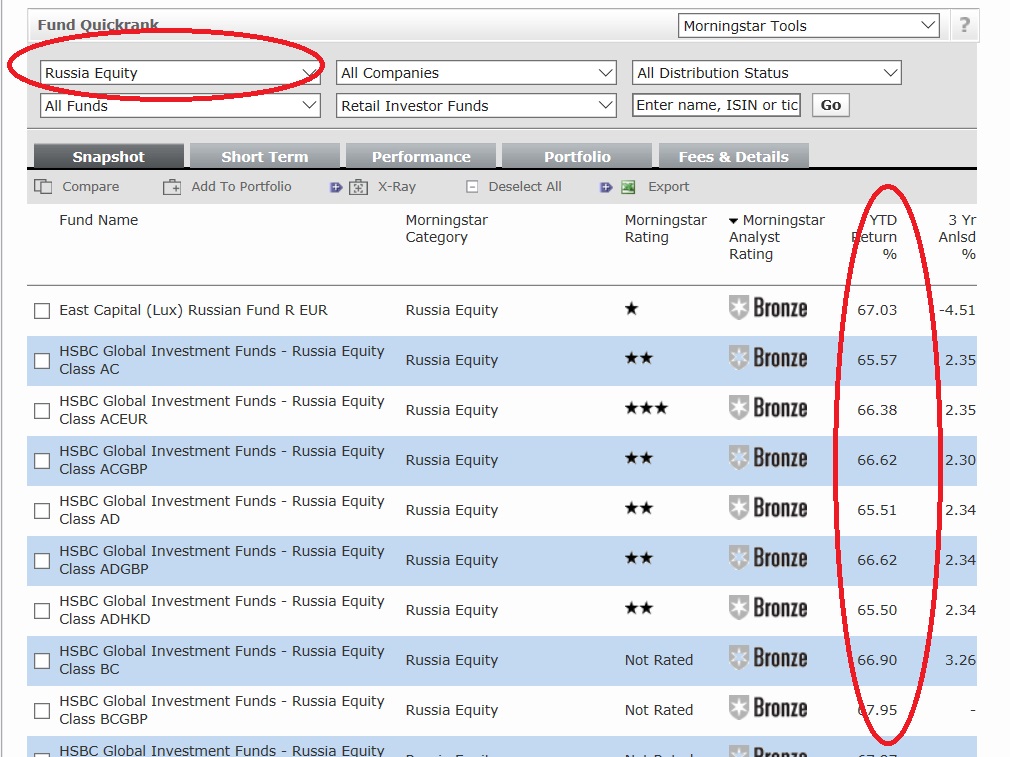1010x757 pixels.
Task: Click the premium arrow icon before Export
Action: [605, 187]
